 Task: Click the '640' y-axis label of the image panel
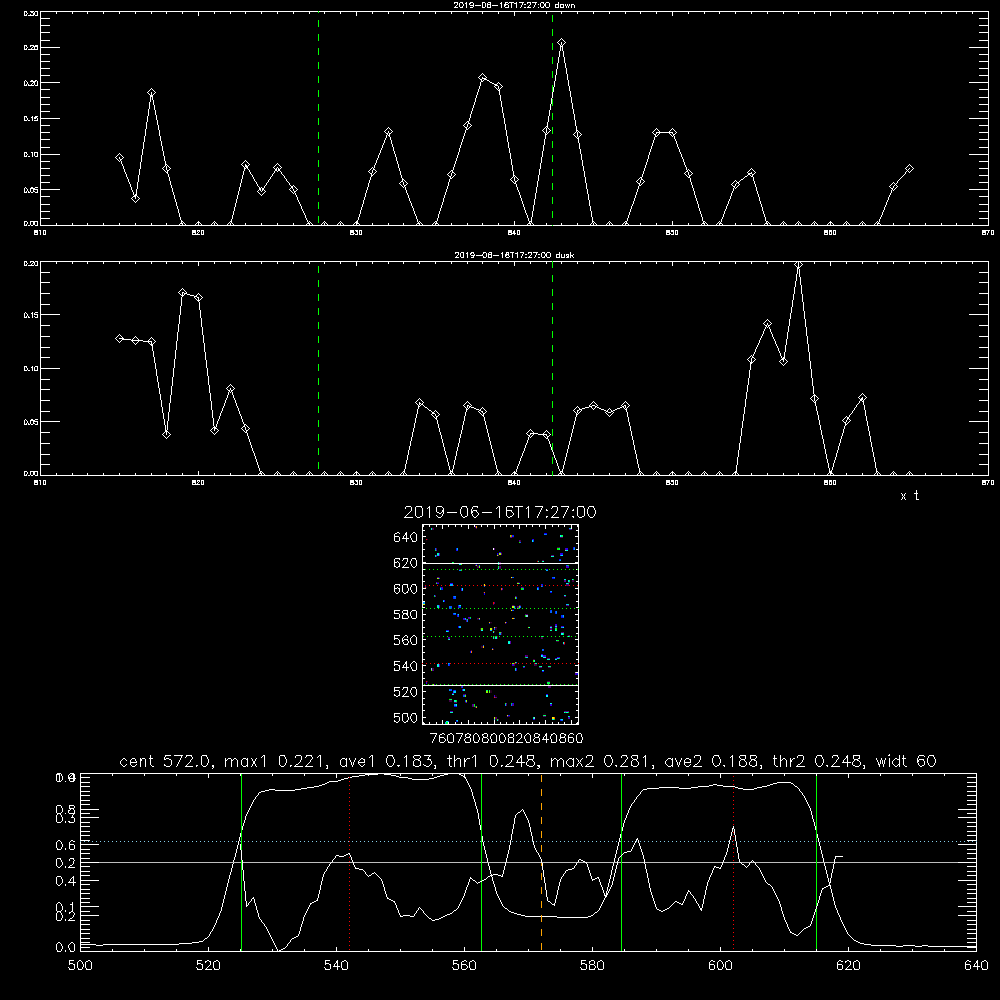click(x=406, y=537)
